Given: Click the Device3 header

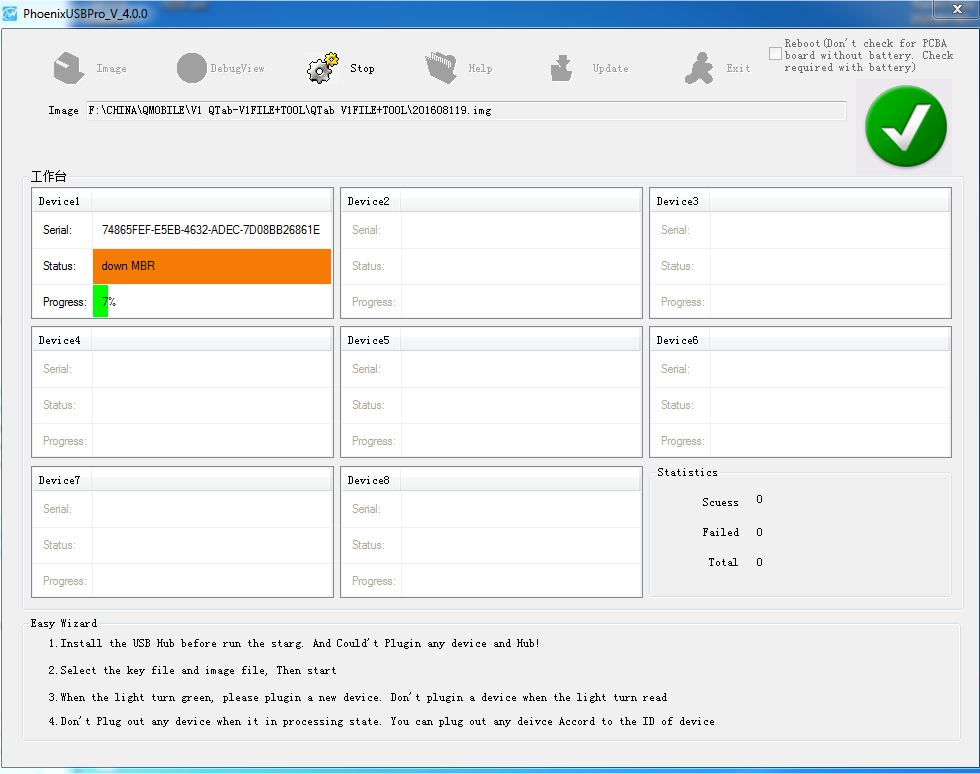Looking at the screenshot, I should [x=678, y=201].
